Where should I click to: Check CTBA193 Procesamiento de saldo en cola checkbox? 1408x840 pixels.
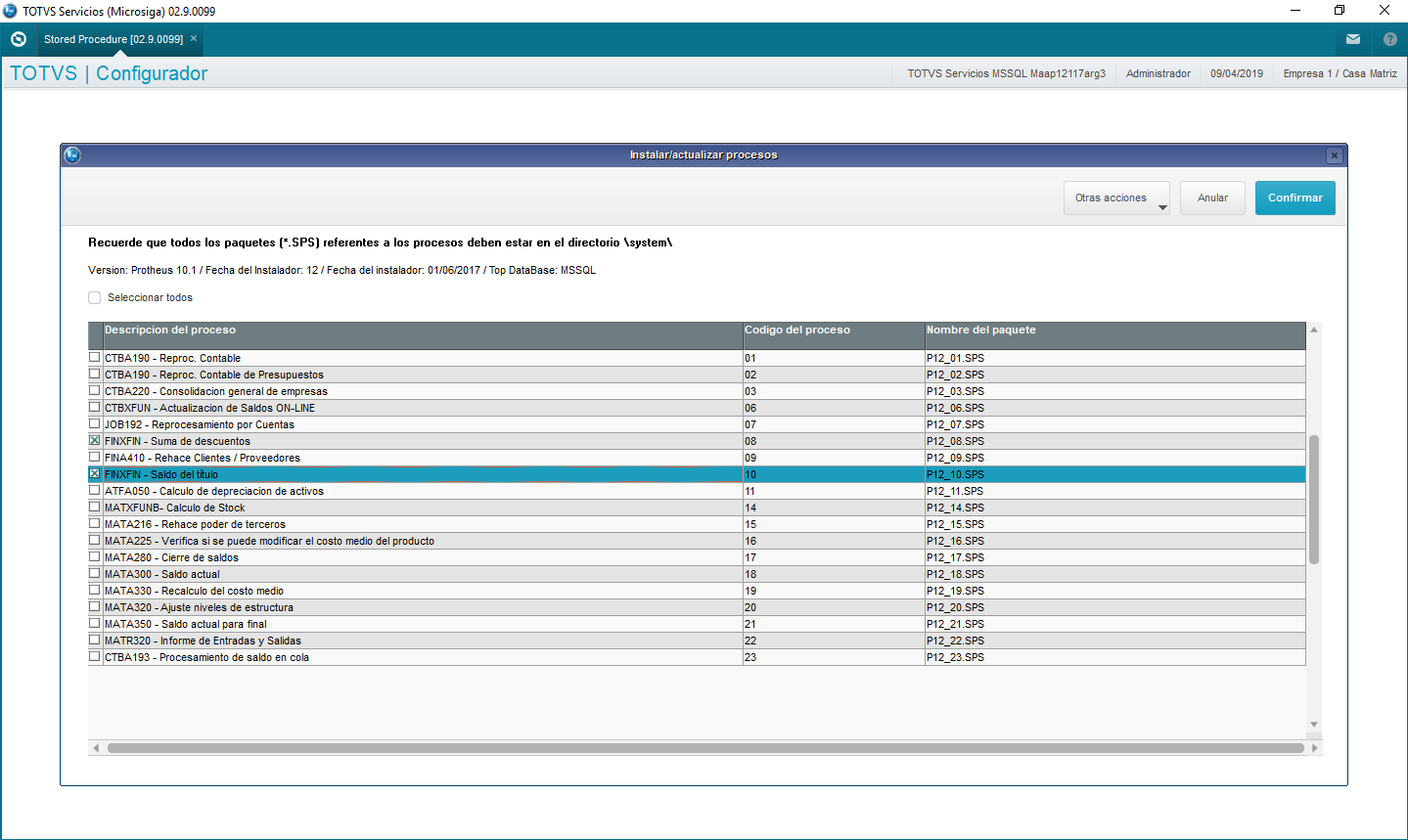[x=95, y=657]
